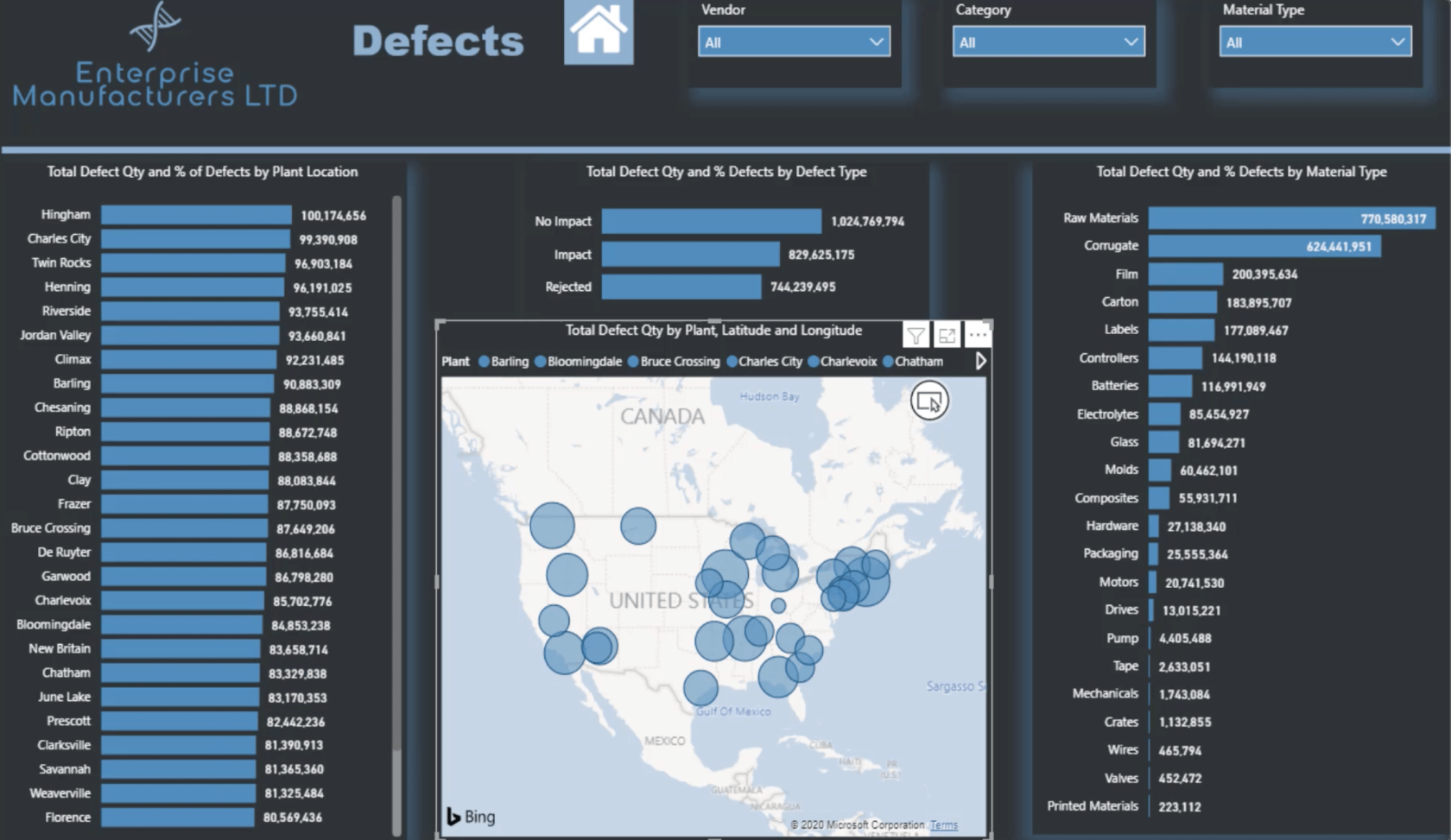
Task: Click the Weaverville plant label
Action: 60,793
